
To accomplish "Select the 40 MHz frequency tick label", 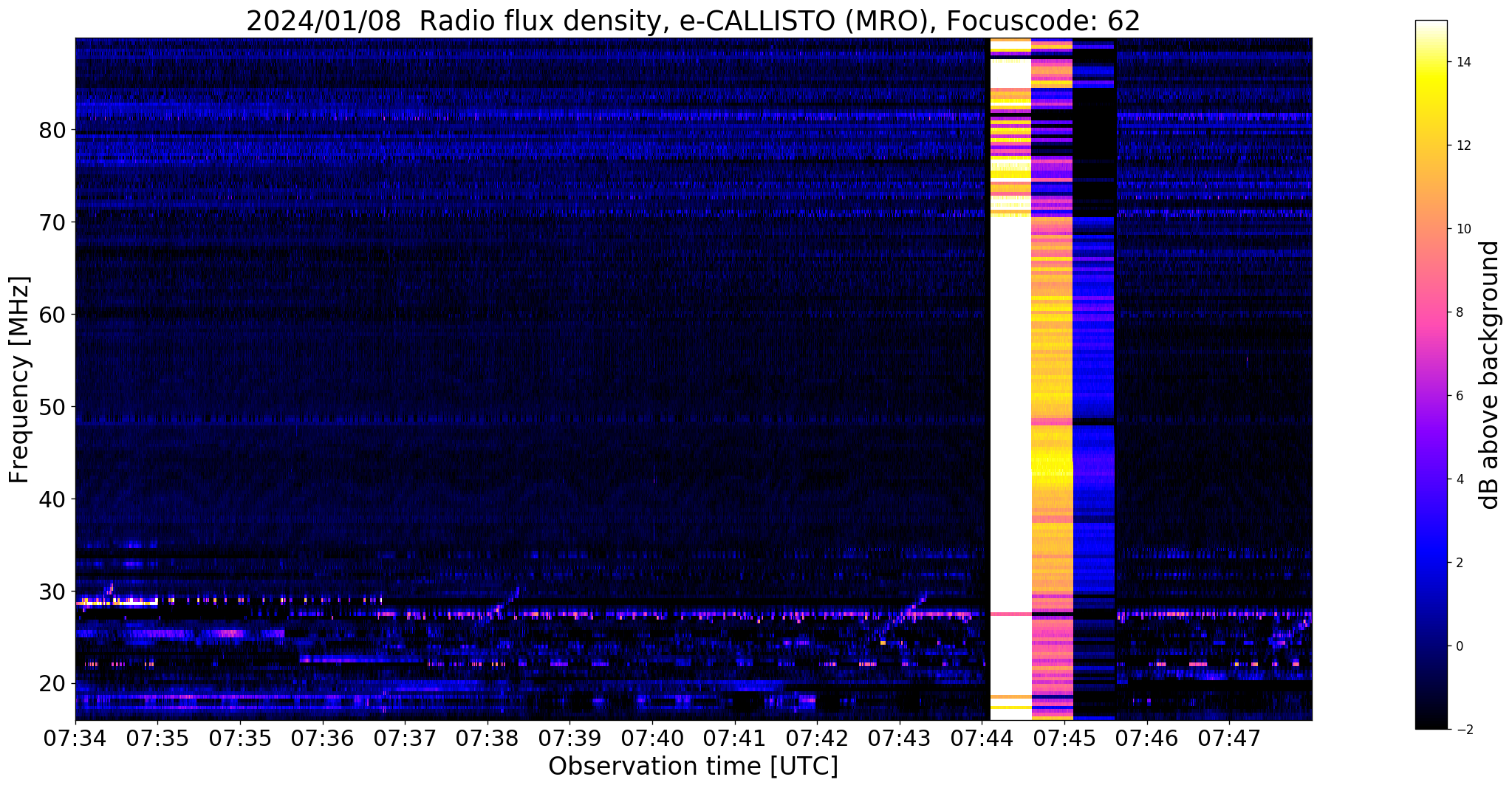I will click(52, 500).
